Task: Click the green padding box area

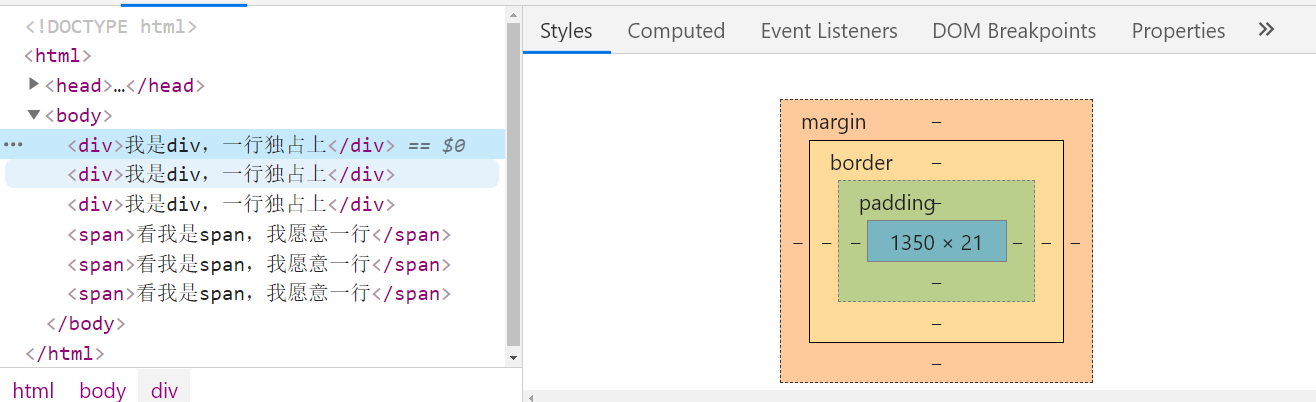Action: (936, 283)
